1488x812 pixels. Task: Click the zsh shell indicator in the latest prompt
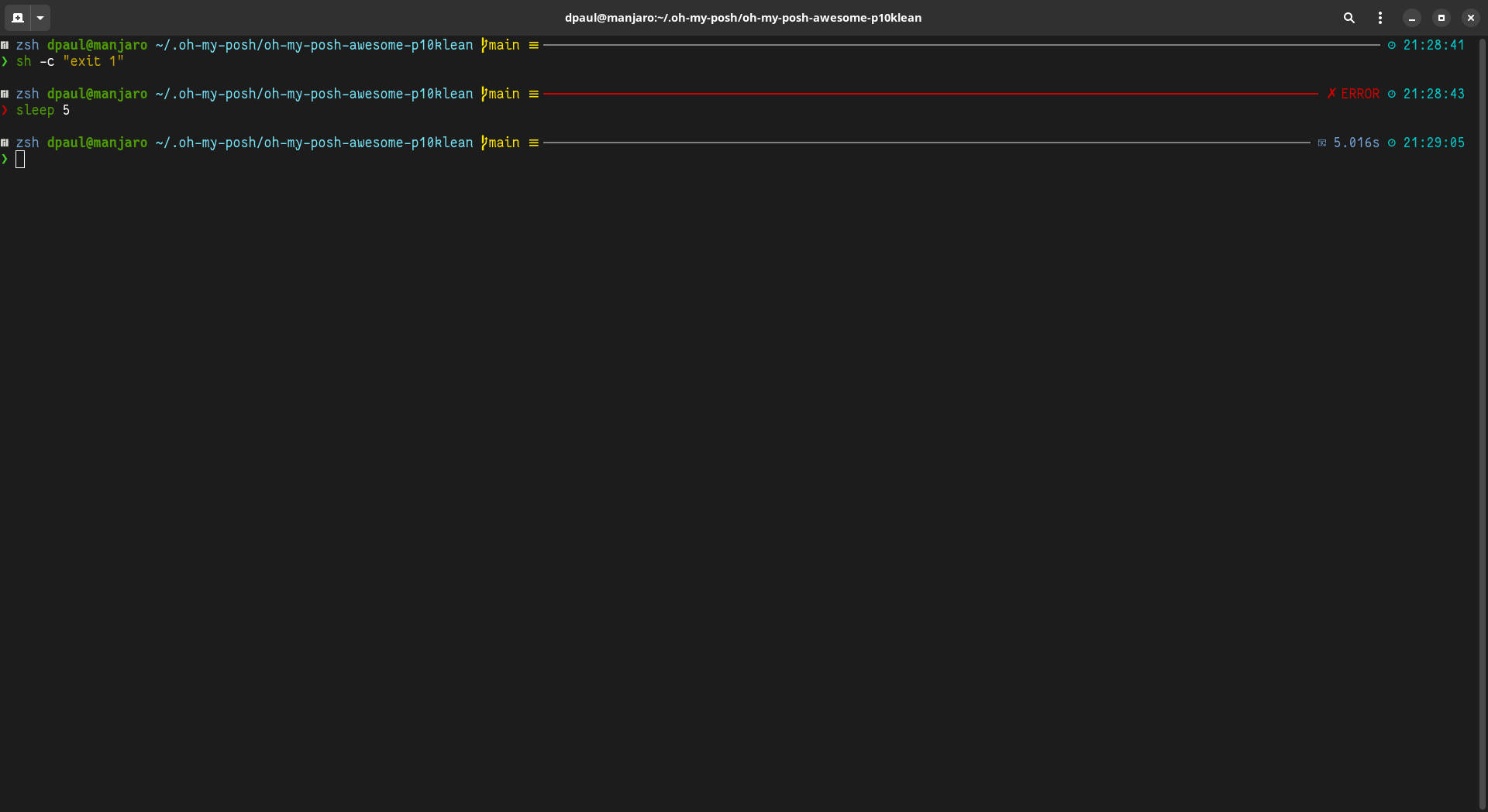click(29, 143)
